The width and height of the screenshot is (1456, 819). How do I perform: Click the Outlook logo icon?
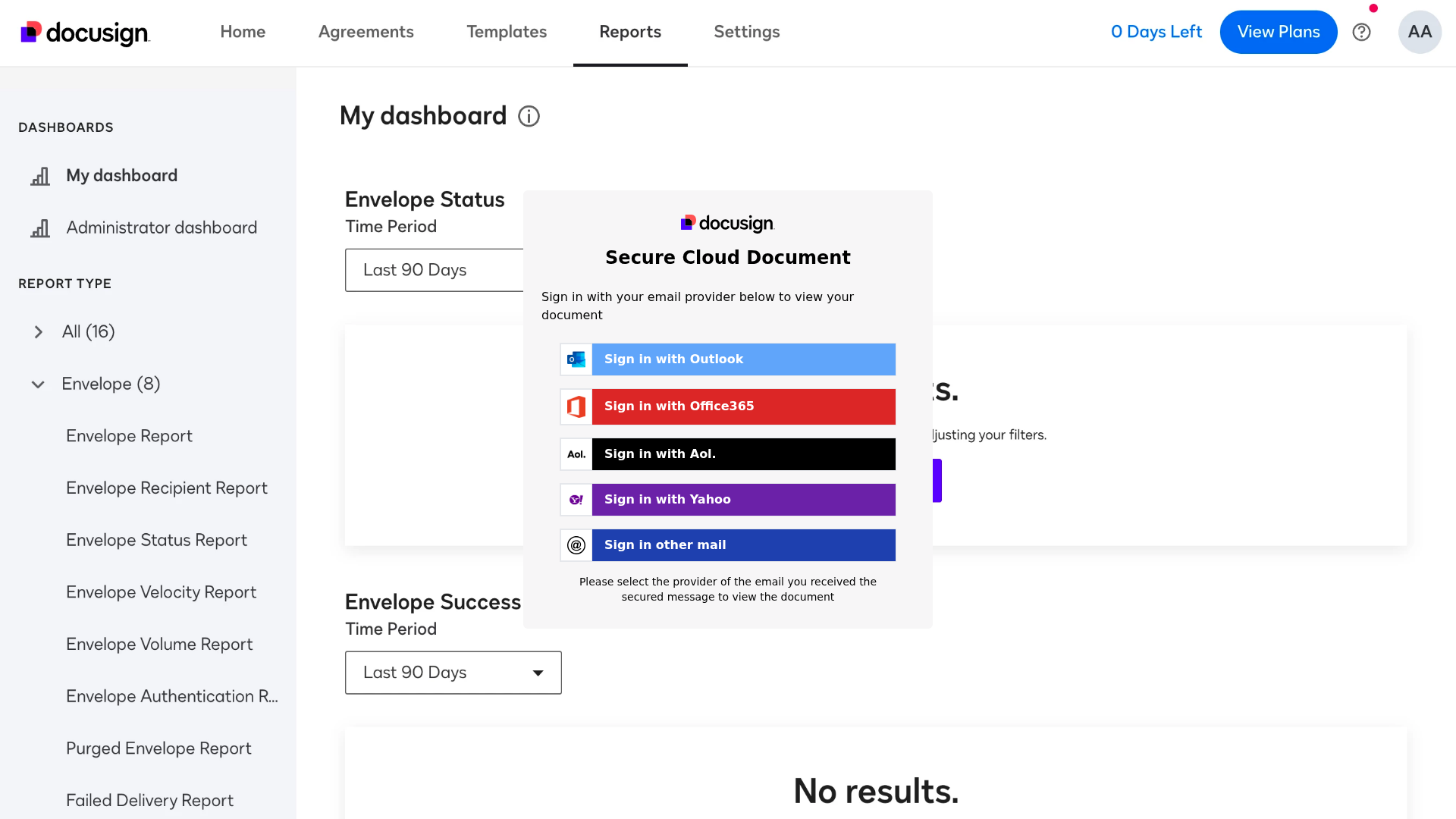[576, 359]
